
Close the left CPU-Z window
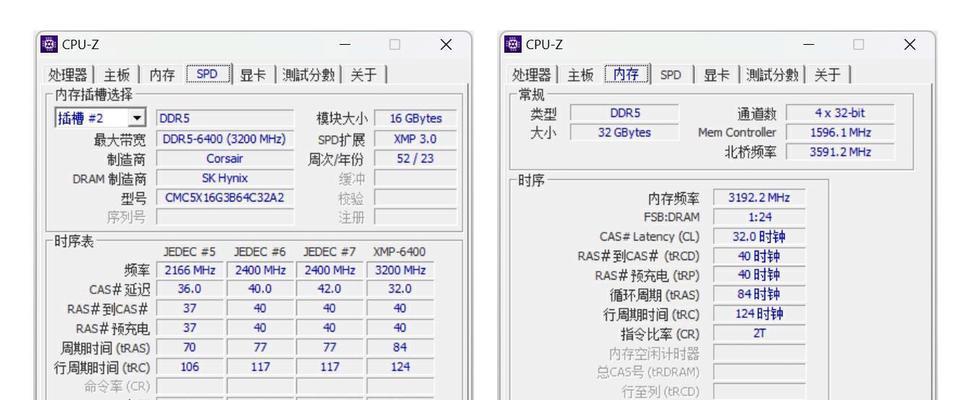point(446,45)
